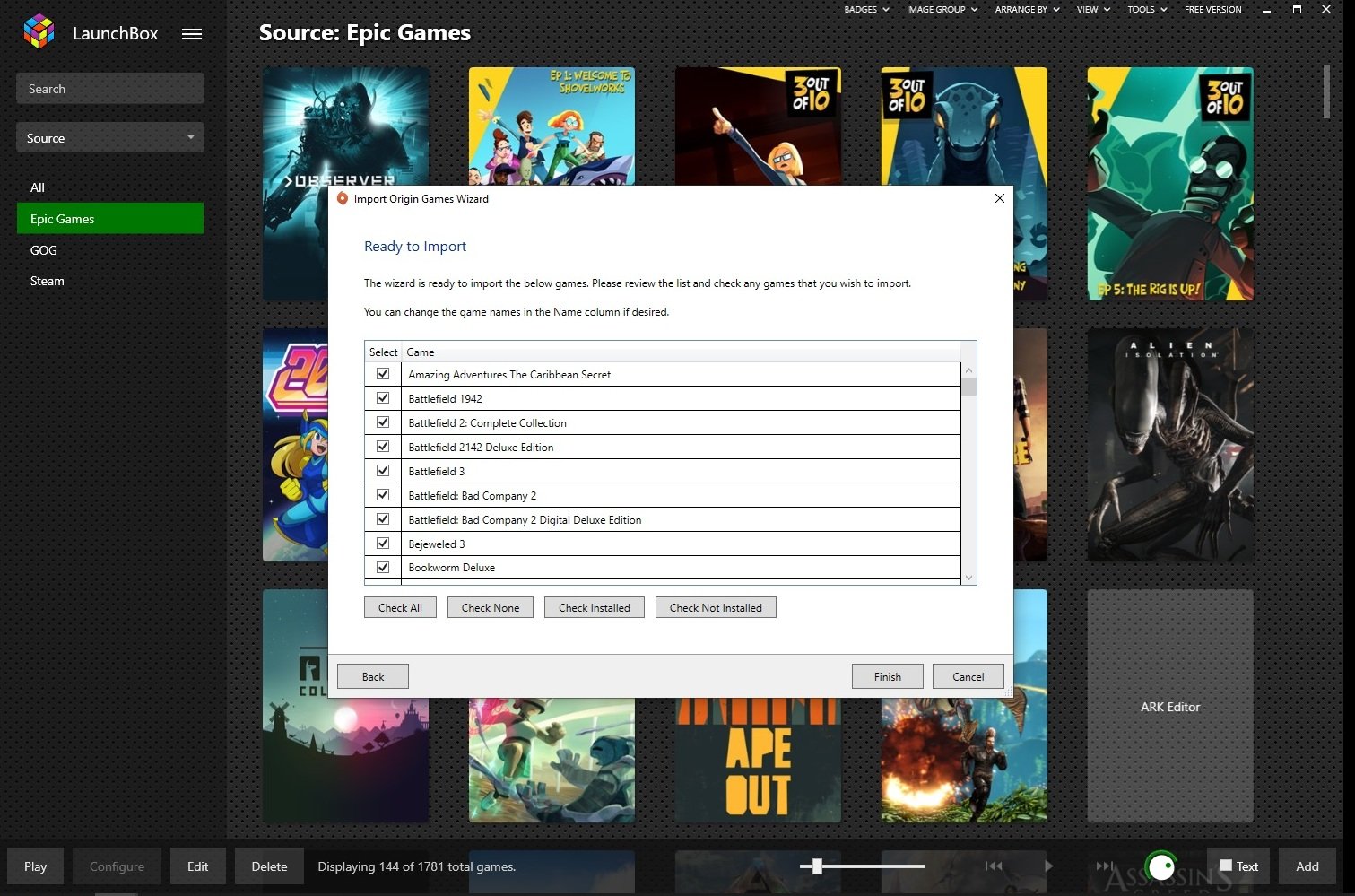Click the "Bookworm Deluxe" game name
The width and height of the screenshot is (1355, 896).
coord(452,568)
